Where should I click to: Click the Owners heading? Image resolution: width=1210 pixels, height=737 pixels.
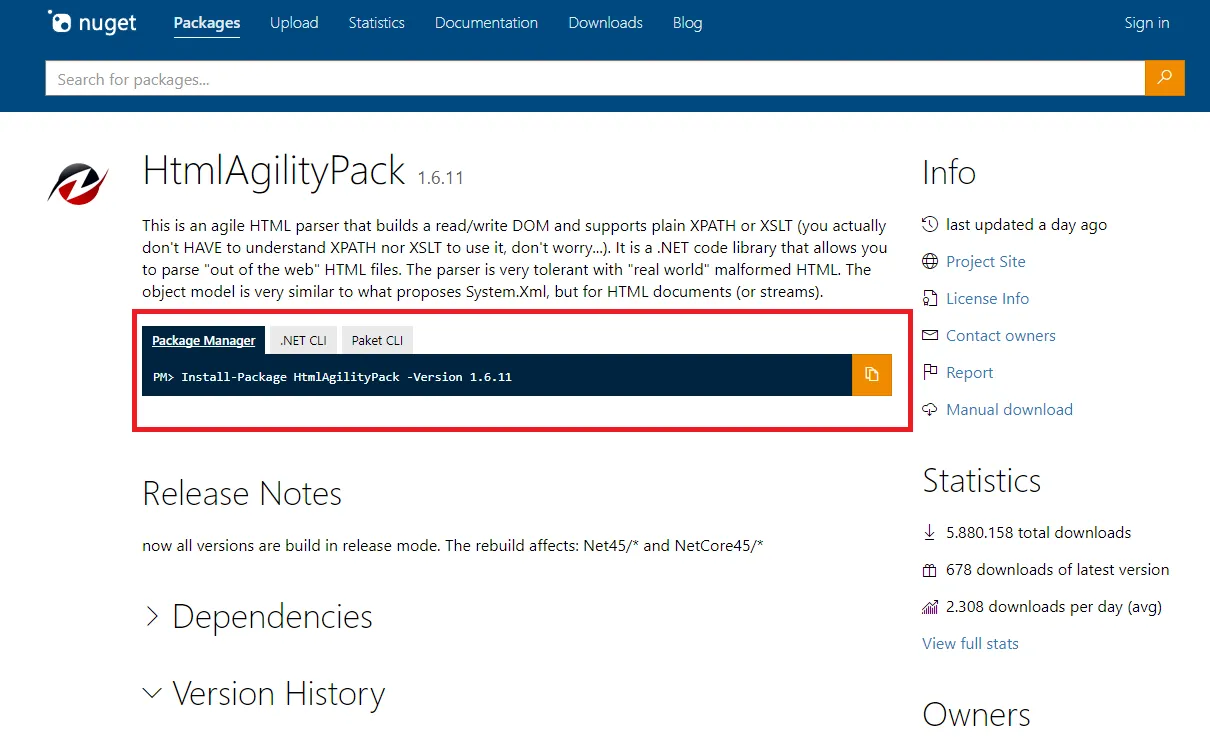976,715
